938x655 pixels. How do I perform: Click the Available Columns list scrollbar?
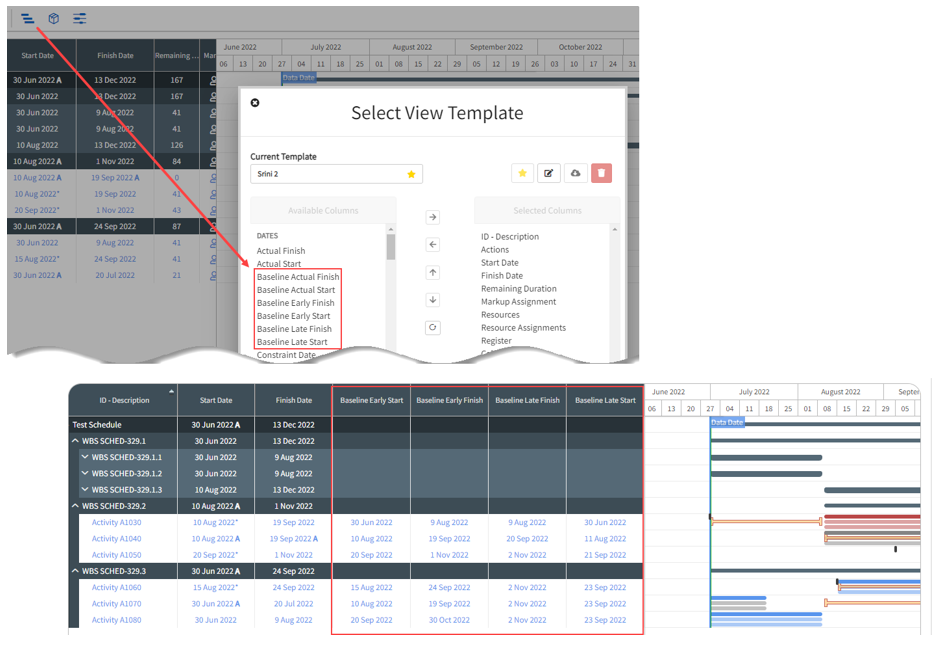391,247
